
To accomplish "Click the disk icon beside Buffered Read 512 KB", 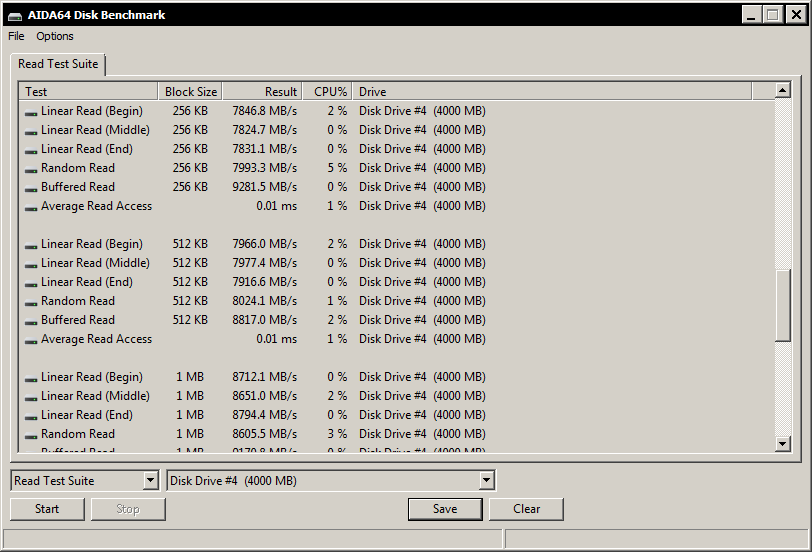I will coord(31,321).
